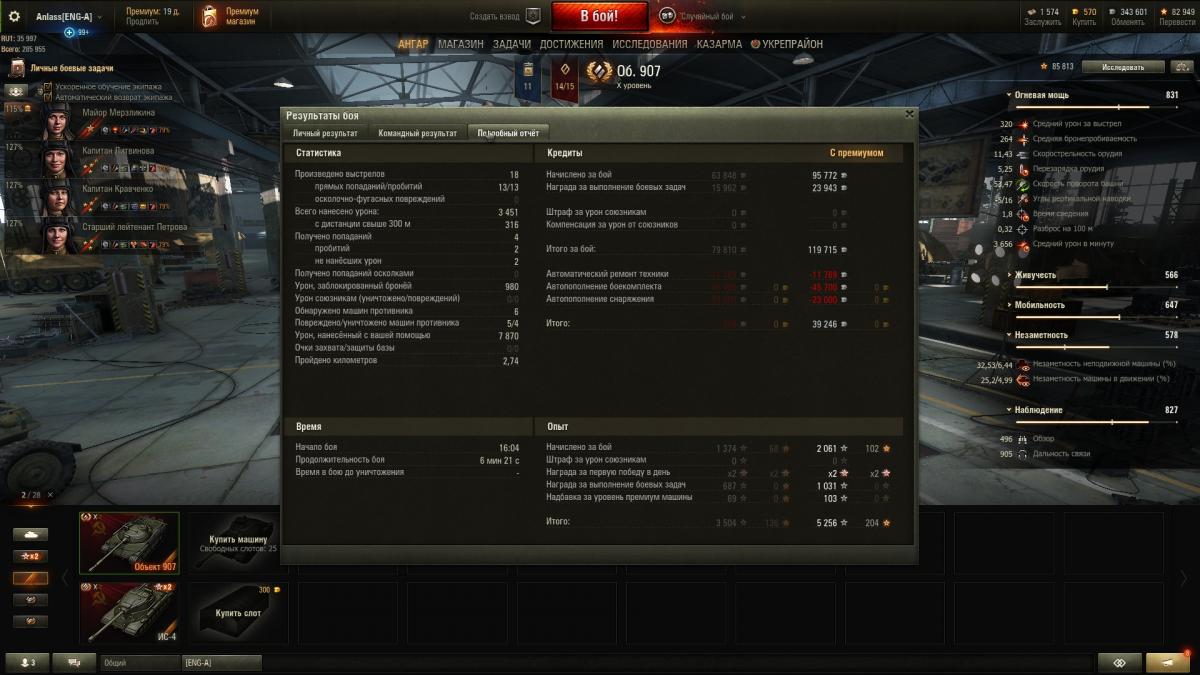Open the Premium shop icon

(209, 16)
